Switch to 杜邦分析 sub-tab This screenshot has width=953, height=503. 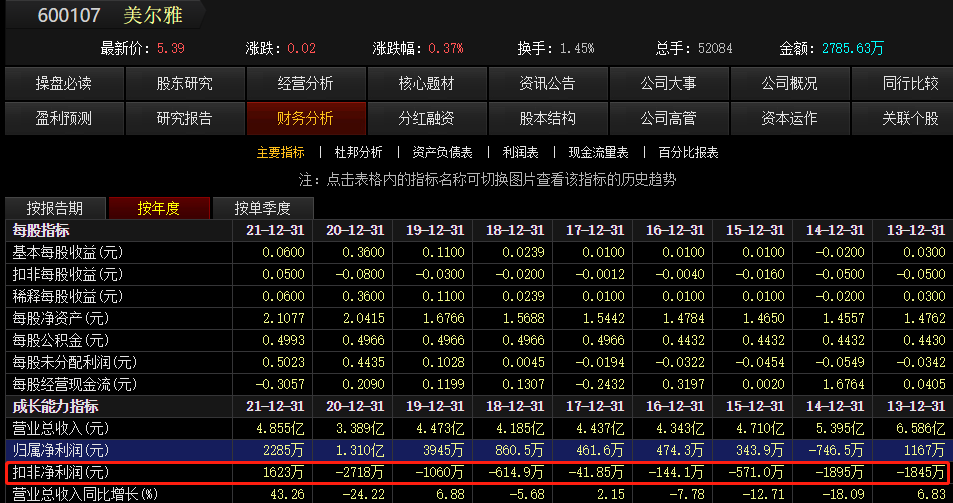(x=359, y=152)
